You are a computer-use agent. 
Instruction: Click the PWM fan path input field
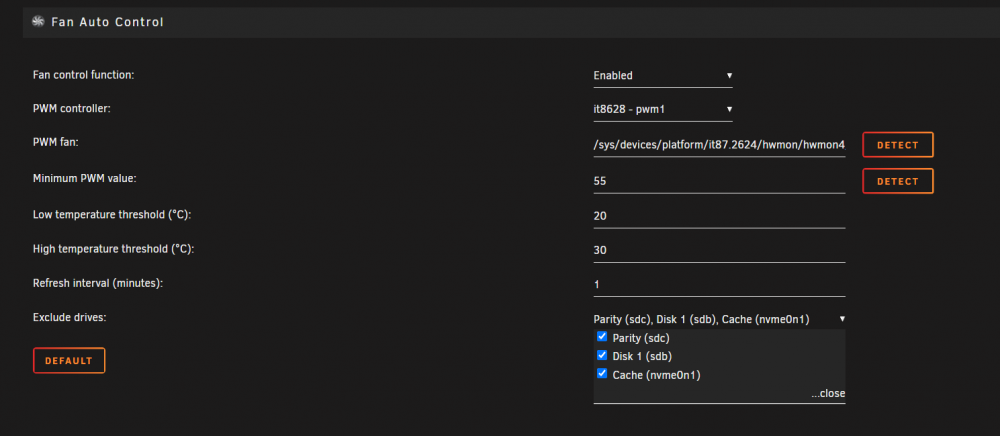point(719,145)
